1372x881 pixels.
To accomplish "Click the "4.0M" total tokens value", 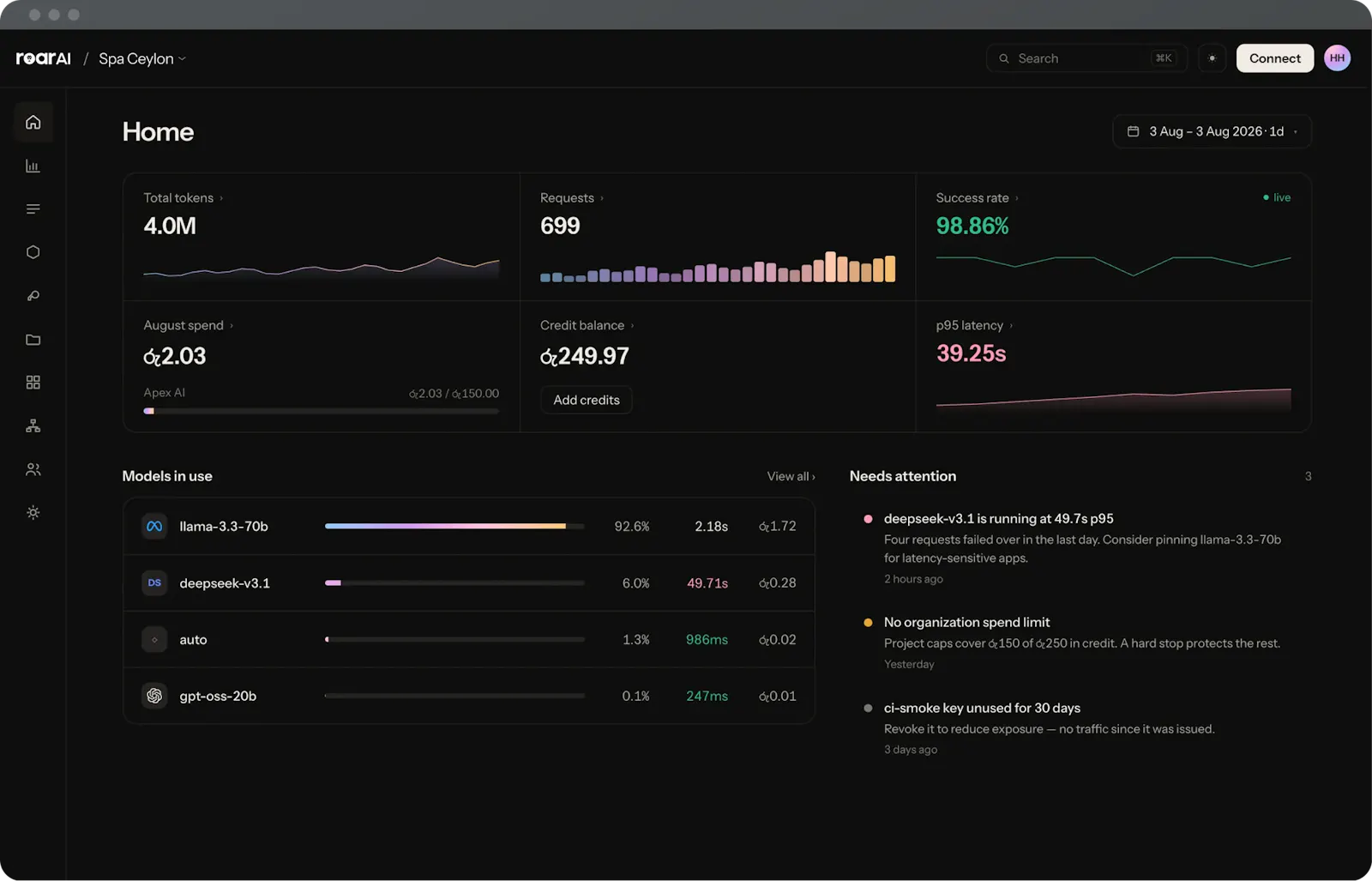I will tap(170, 226).
